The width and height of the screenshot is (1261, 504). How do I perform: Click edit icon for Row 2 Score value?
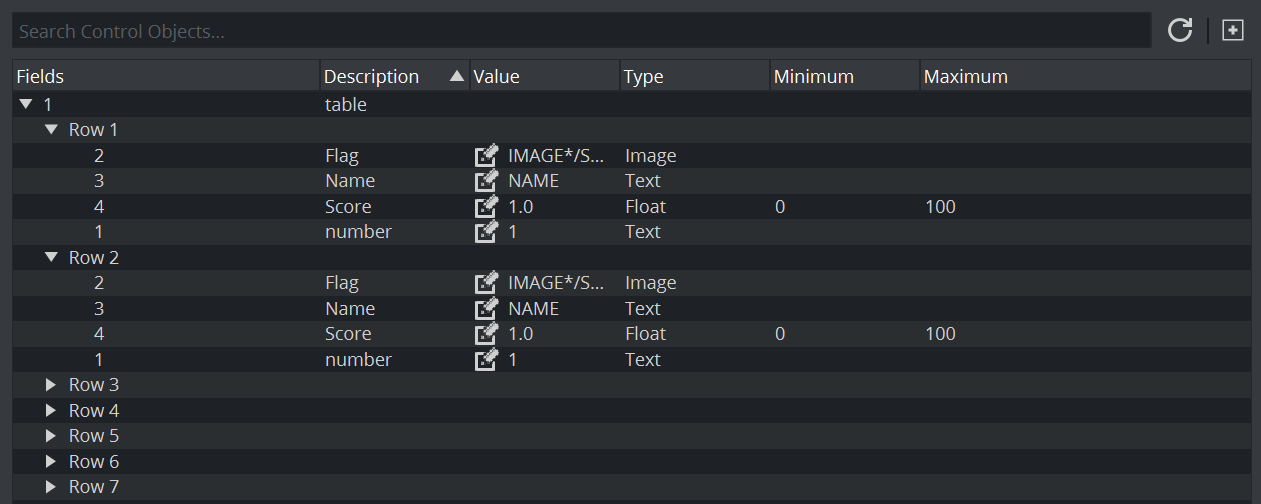(x=486, y=334)
